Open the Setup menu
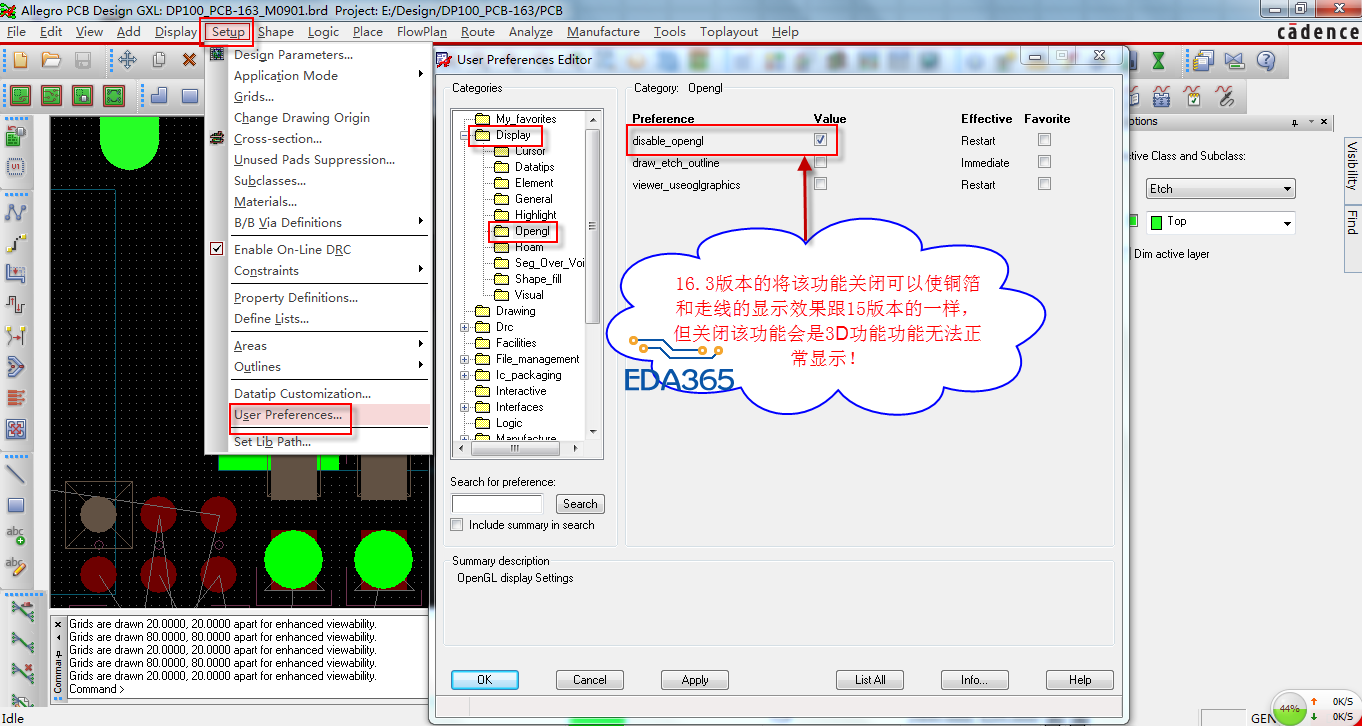 pyautogui.click(x=228, y=32)
